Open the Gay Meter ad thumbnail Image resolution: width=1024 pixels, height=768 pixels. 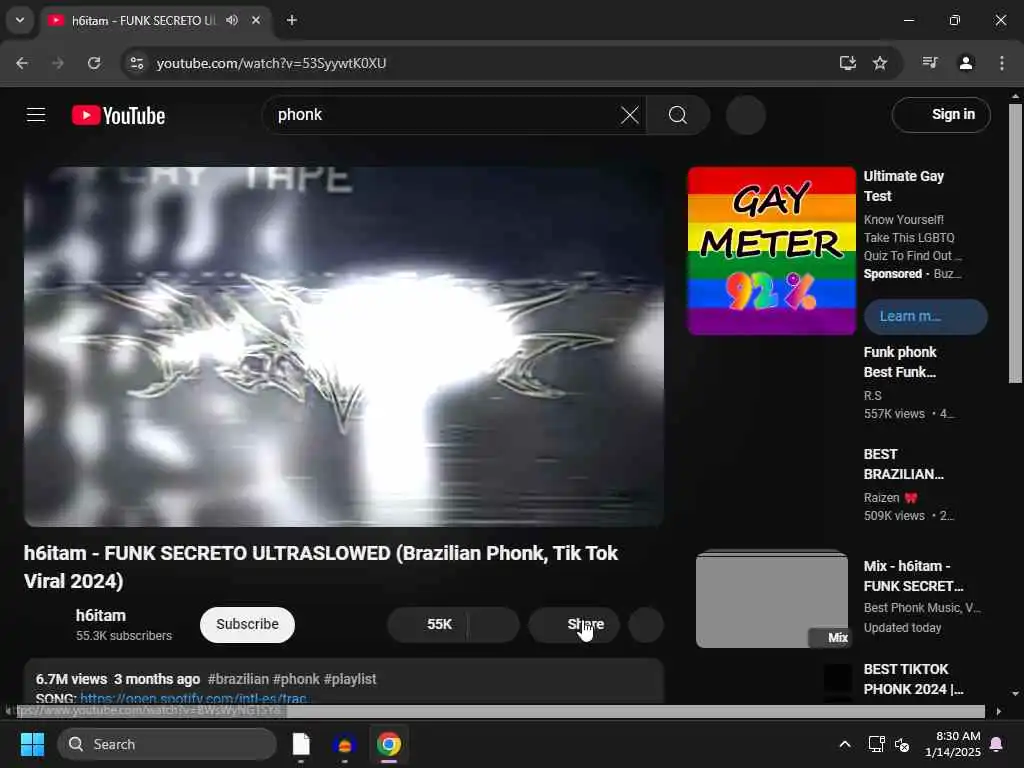tap(771, 251)
